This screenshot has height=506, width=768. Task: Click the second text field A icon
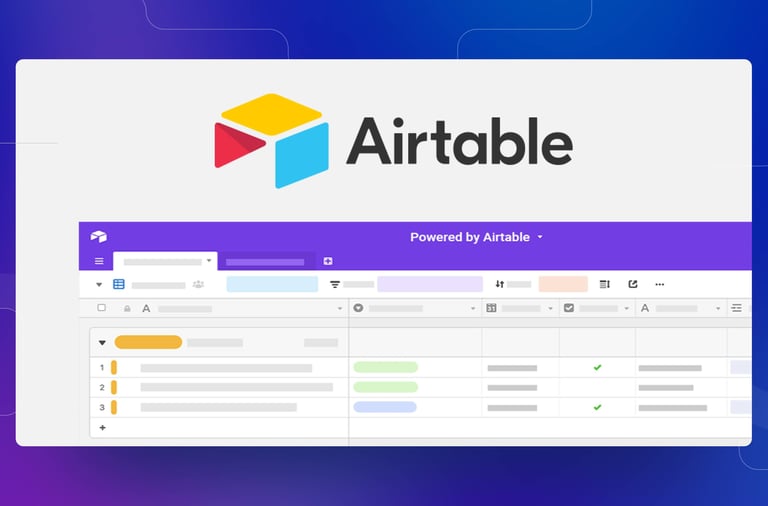point(645,308)
